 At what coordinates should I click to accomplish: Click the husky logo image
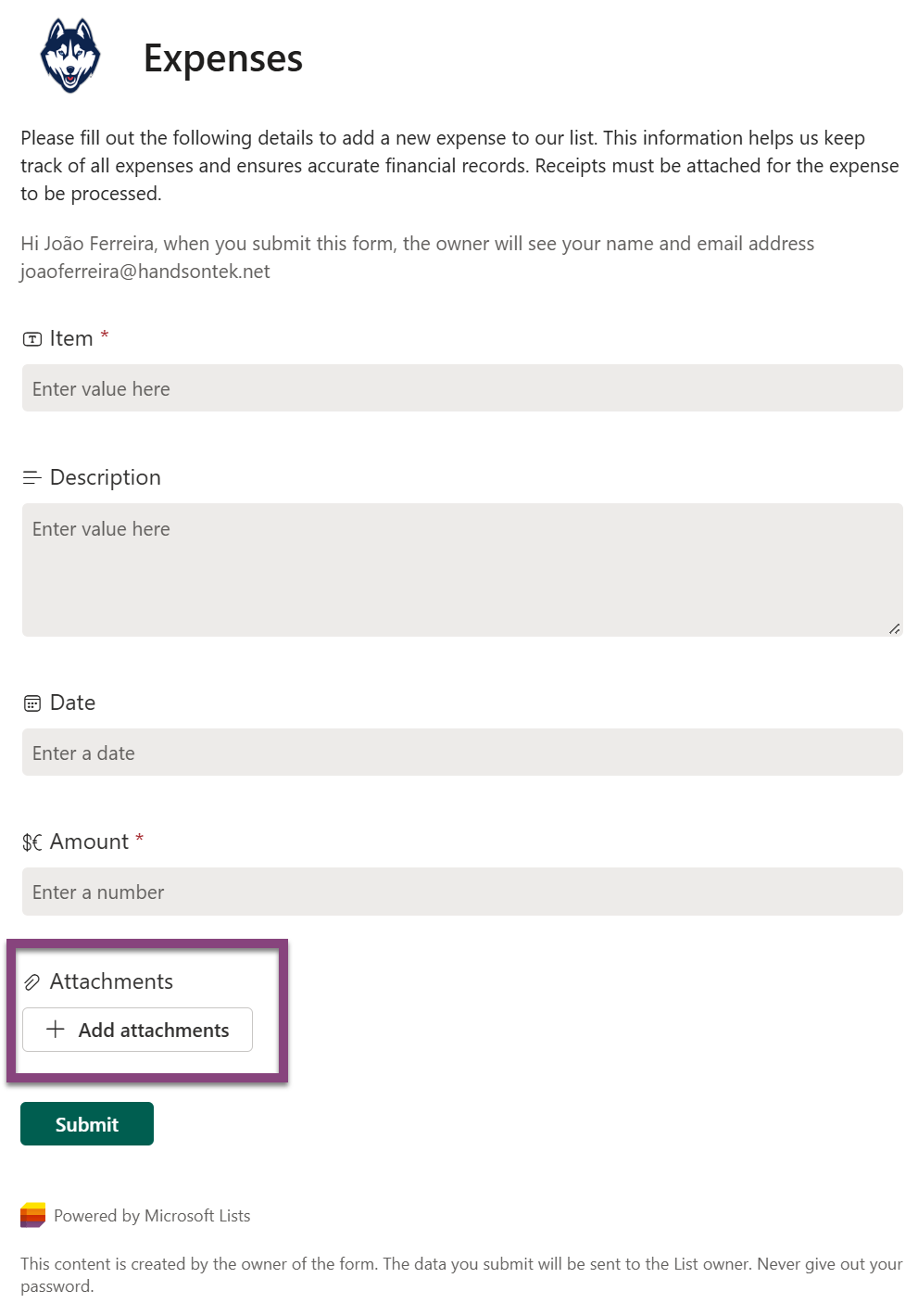pyautogui.click(x=70, y=56)
